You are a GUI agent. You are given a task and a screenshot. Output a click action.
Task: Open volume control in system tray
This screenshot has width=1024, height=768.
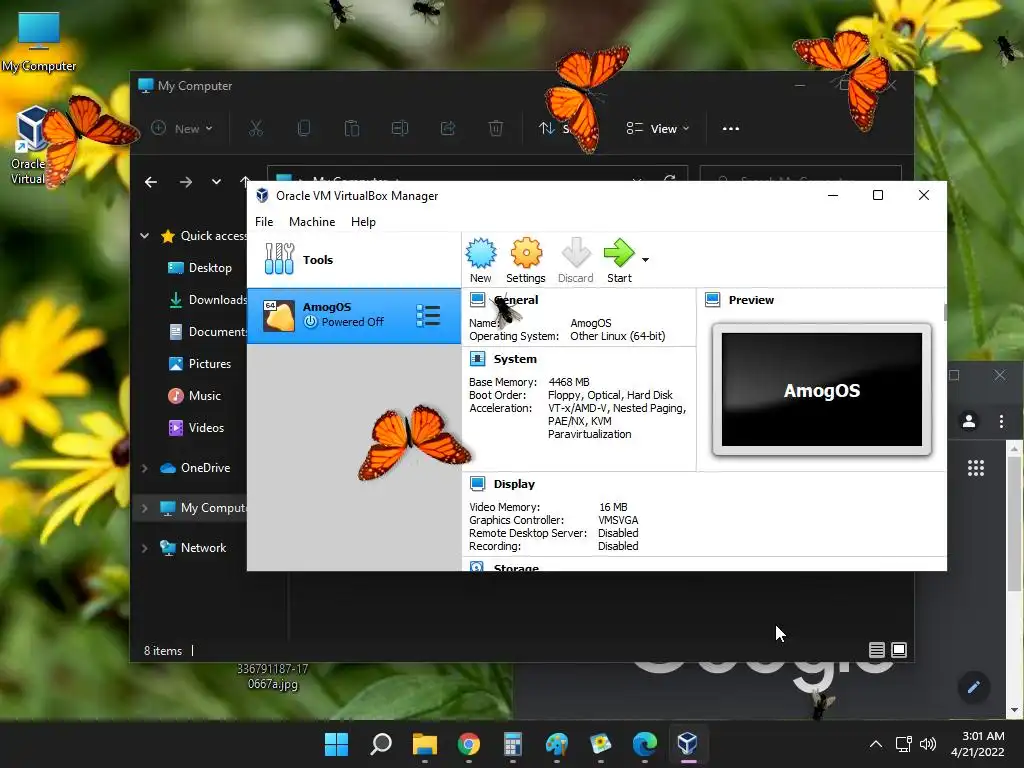(x=928, y=744)
